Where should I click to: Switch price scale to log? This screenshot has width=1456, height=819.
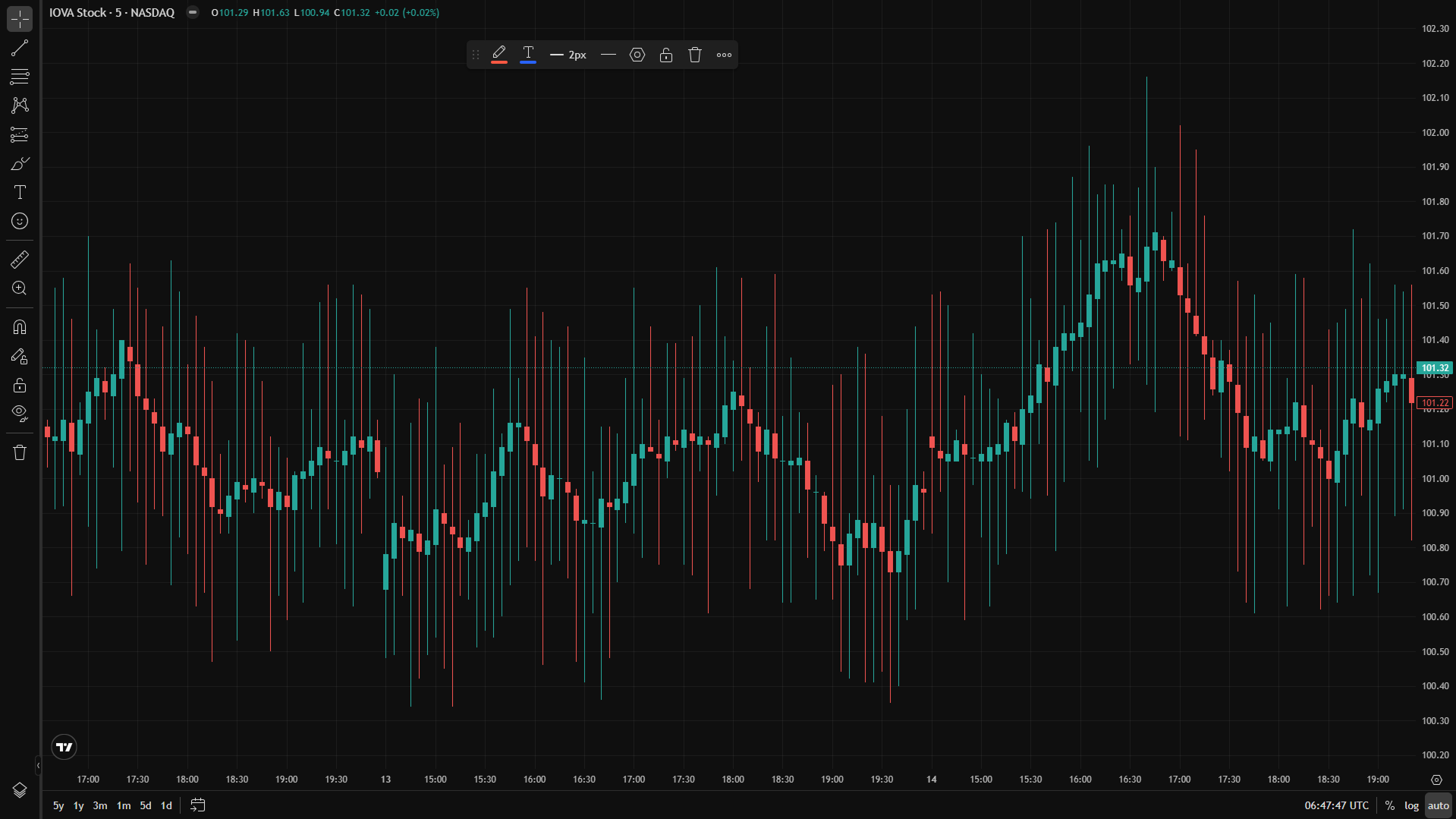1411,805
